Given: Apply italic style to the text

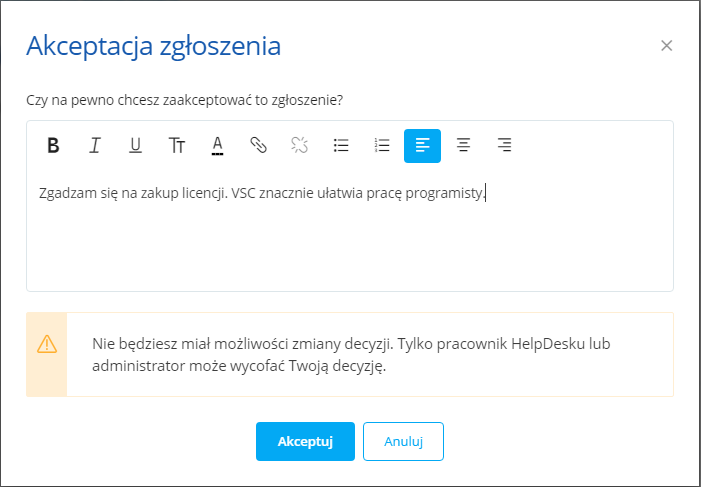Looking at the screenshot, I should pyautogui.click(x=95, y=146).
